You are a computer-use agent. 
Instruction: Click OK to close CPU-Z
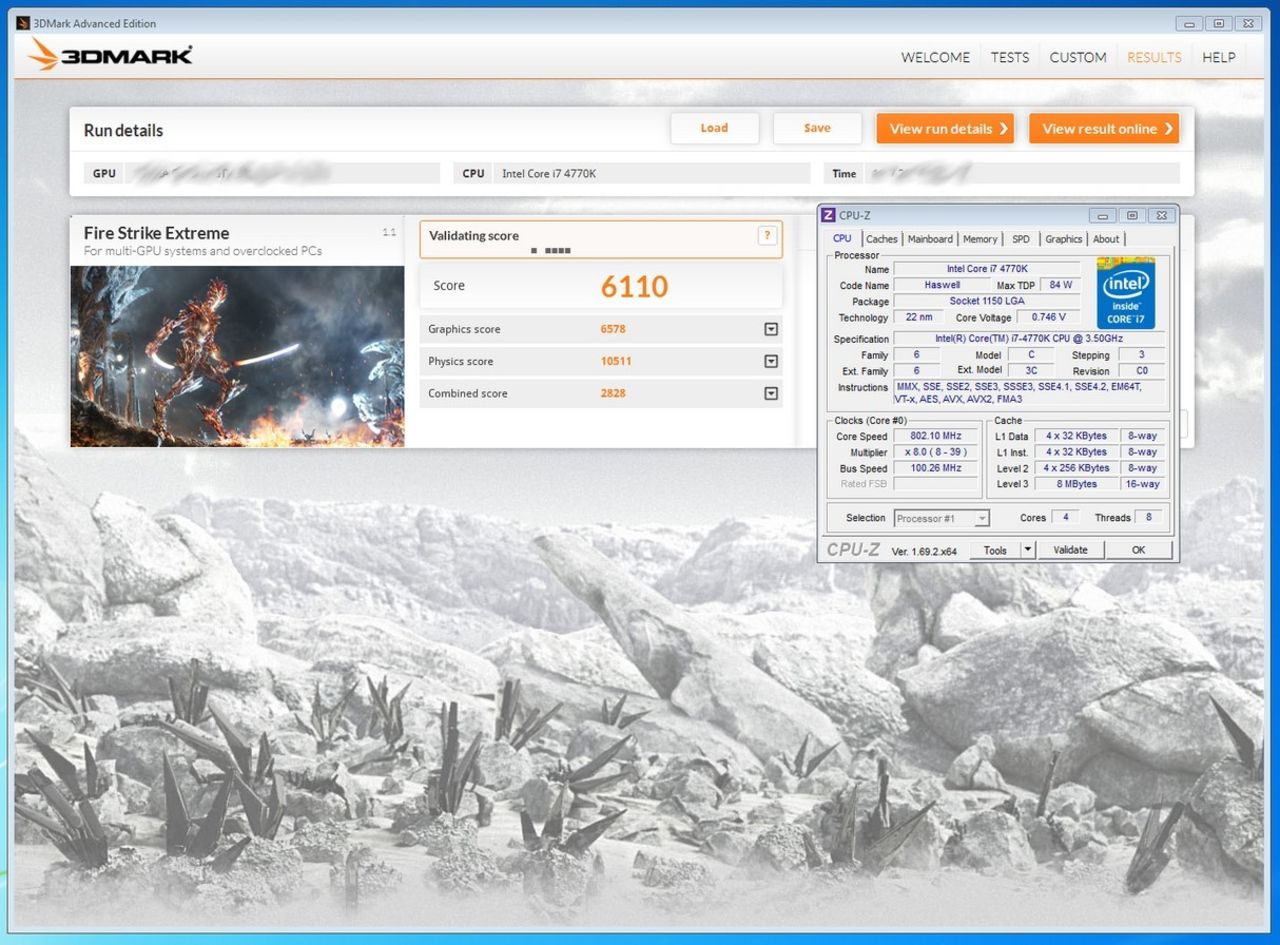click(1138, 549)
